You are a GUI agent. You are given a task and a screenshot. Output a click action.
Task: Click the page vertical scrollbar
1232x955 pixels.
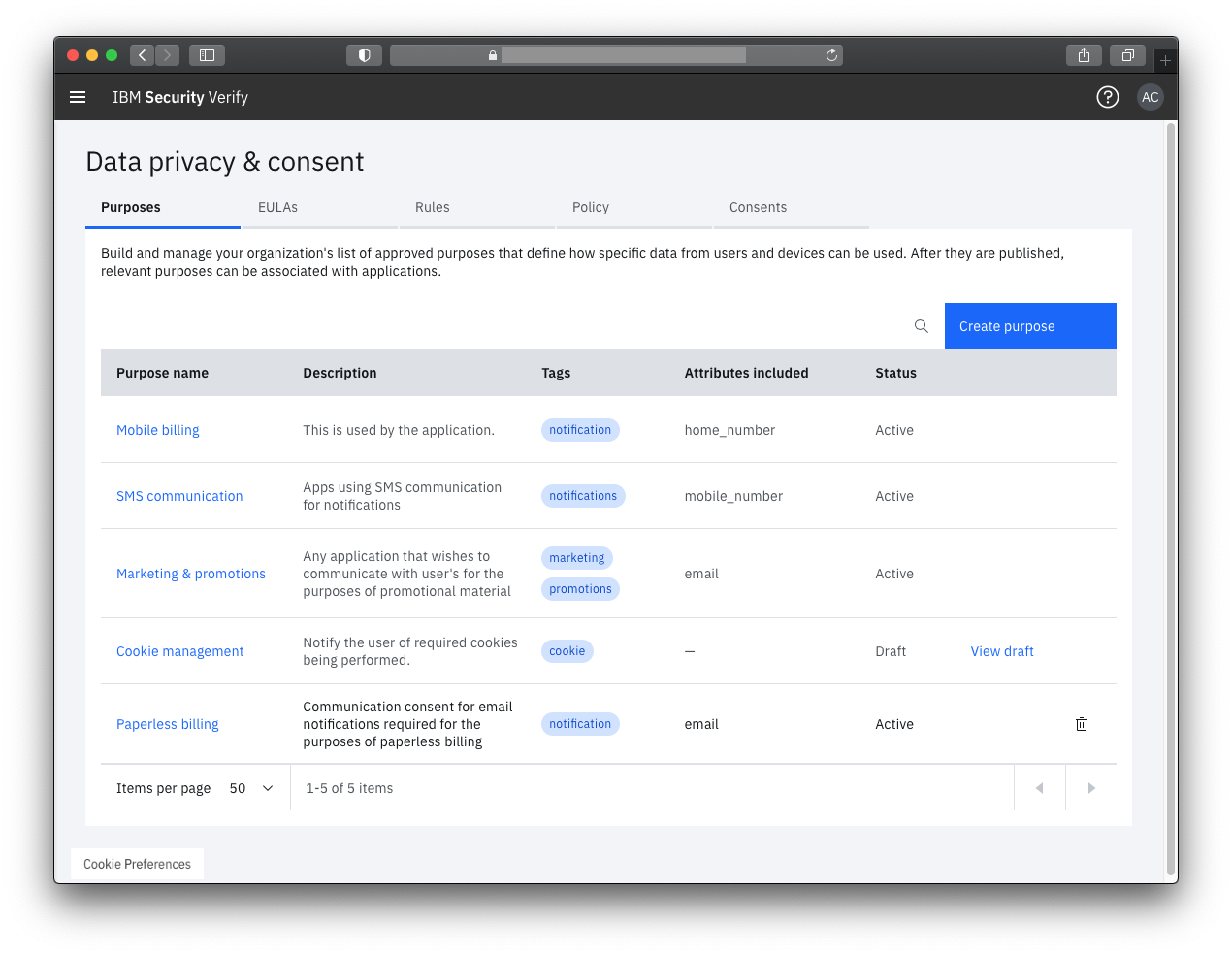[x=1171, y=500]
